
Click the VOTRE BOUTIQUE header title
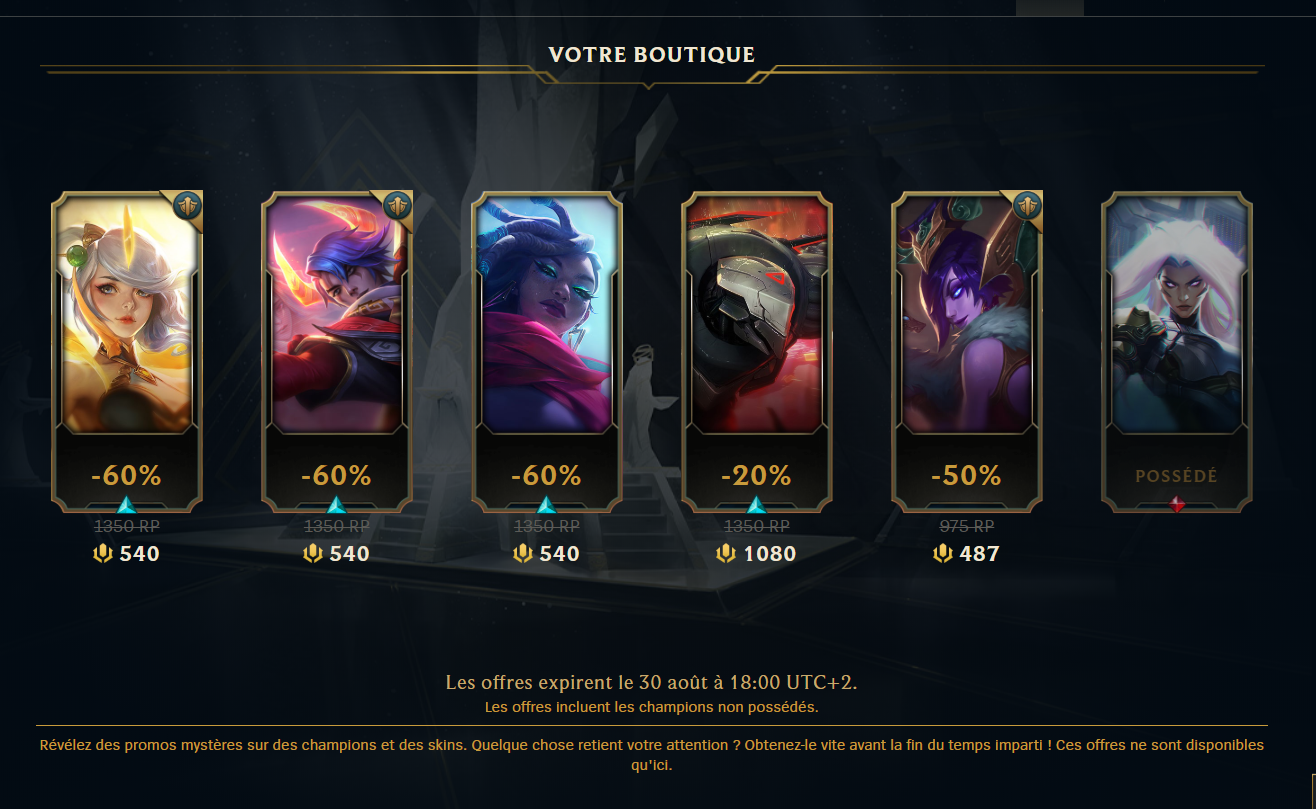coord(652,54)
